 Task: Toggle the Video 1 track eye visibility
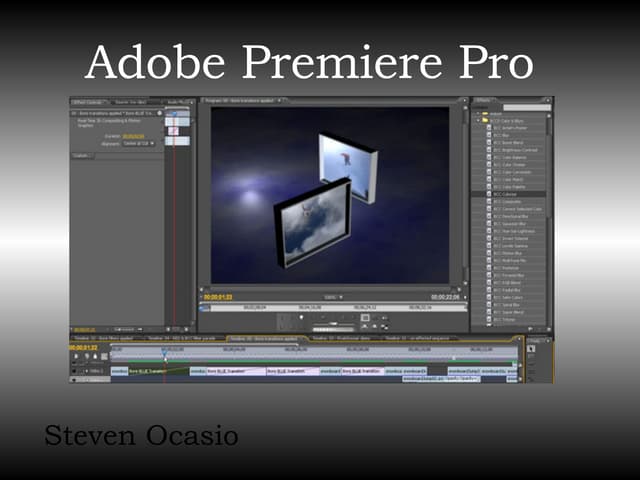point(75,371)
